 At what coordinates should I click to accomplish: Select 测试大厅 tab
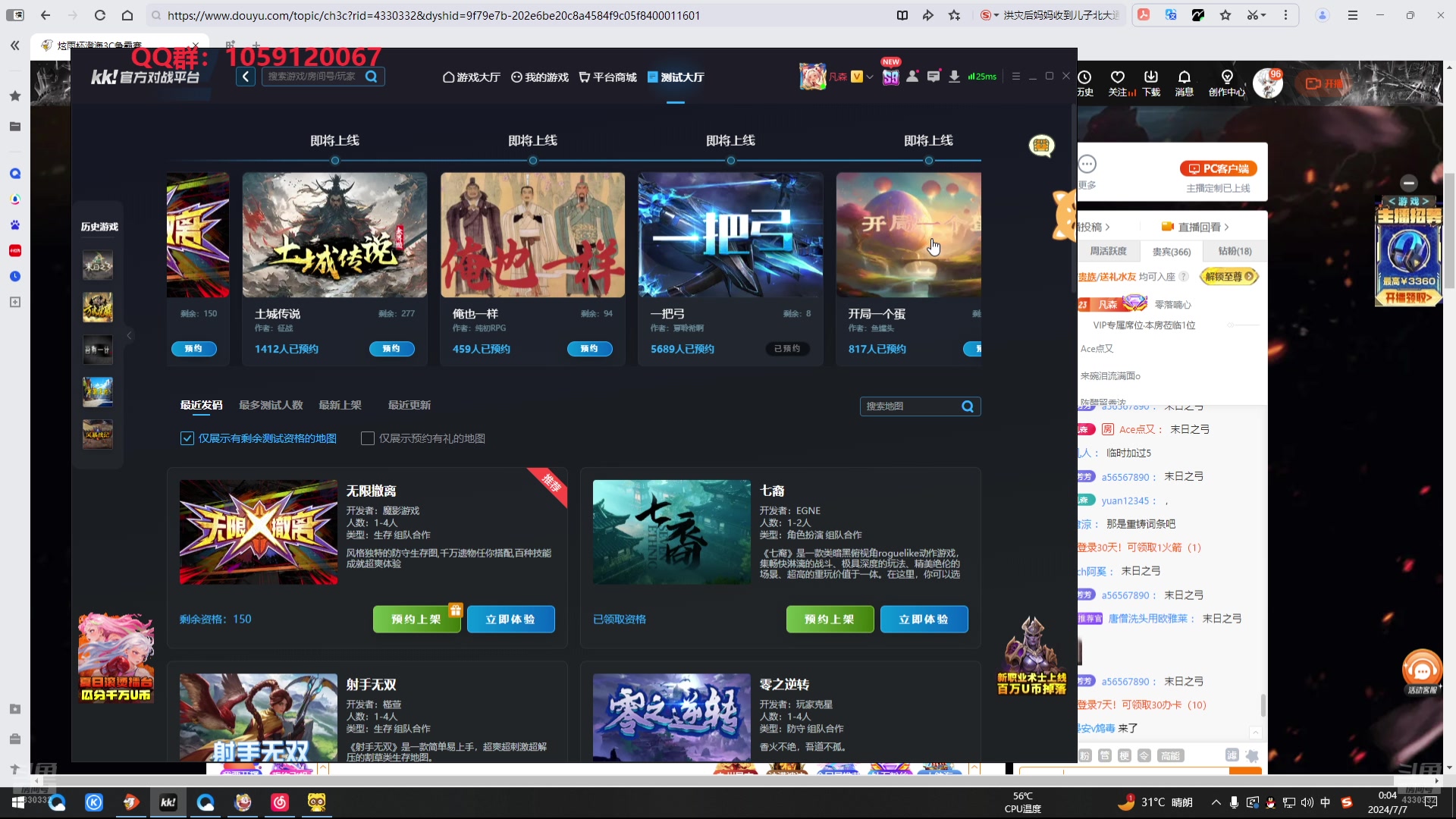click(x=676, y=77)
